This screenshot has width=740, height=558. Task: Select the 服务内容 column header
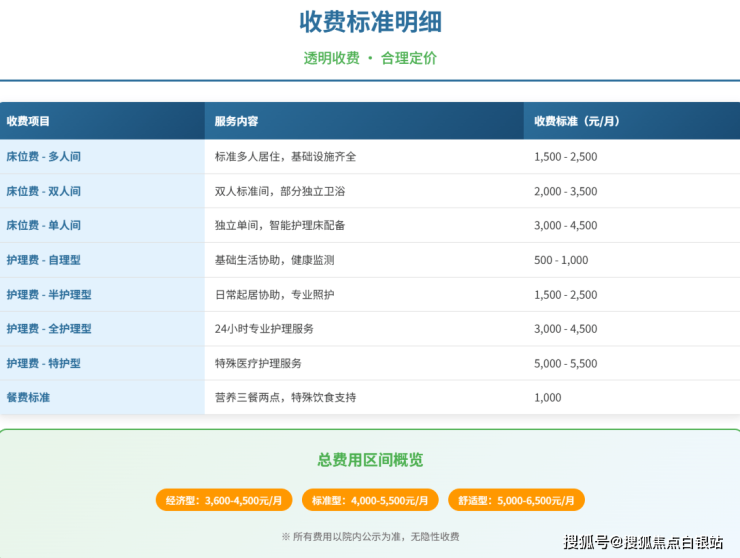[237, 121]
